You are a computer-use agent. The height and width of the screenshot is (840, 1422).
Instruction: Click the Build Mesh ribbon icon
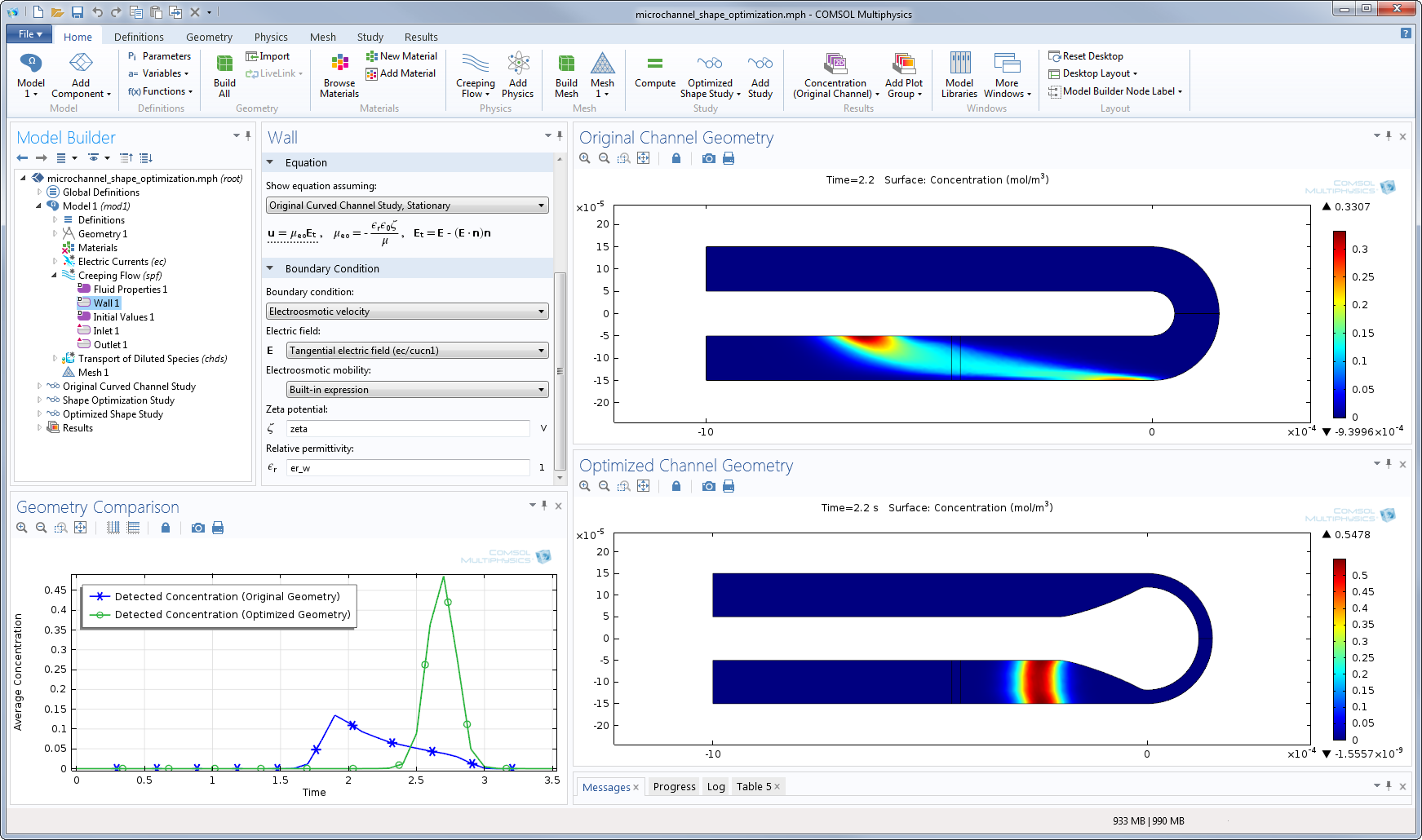pyautogui.click(x=566, y=64)
